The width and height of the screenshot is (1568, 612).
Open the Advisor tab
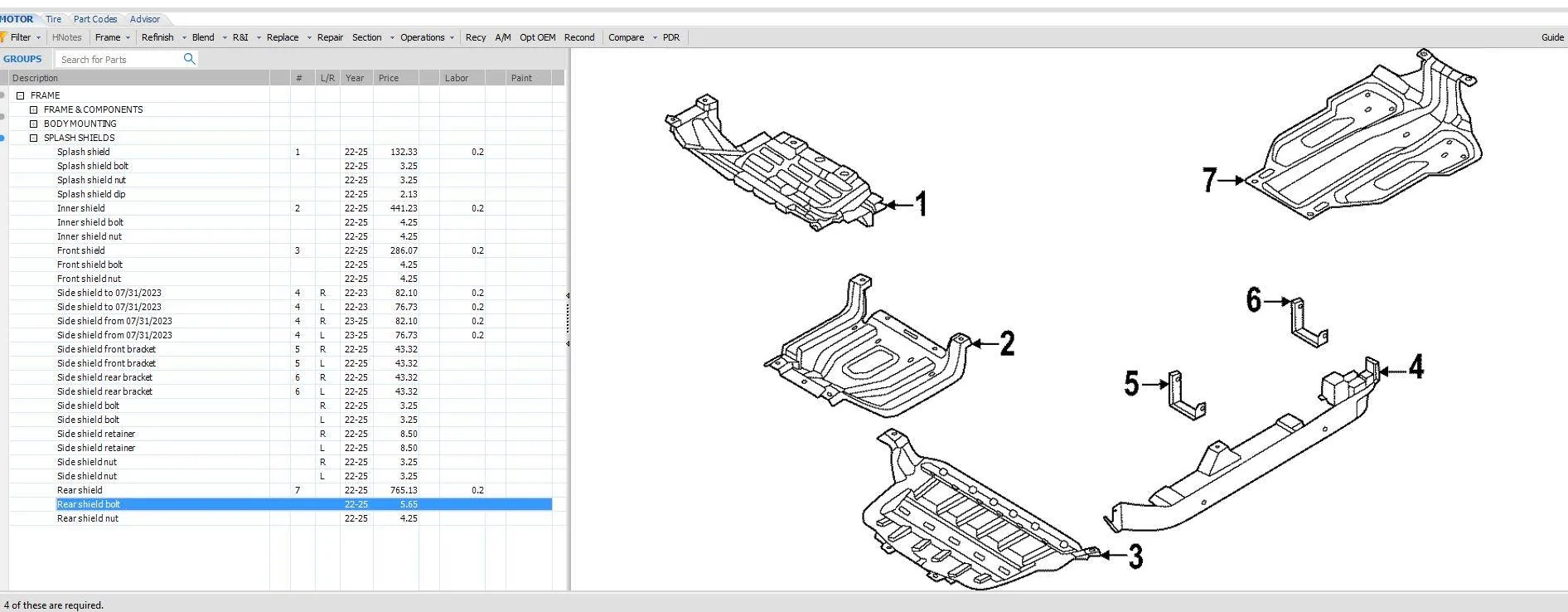coord(145,19)
